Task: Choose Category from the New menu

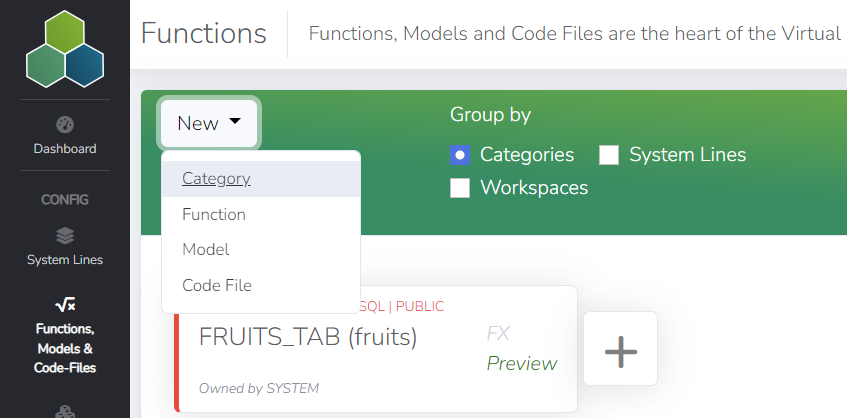Action: click(216, 179)
